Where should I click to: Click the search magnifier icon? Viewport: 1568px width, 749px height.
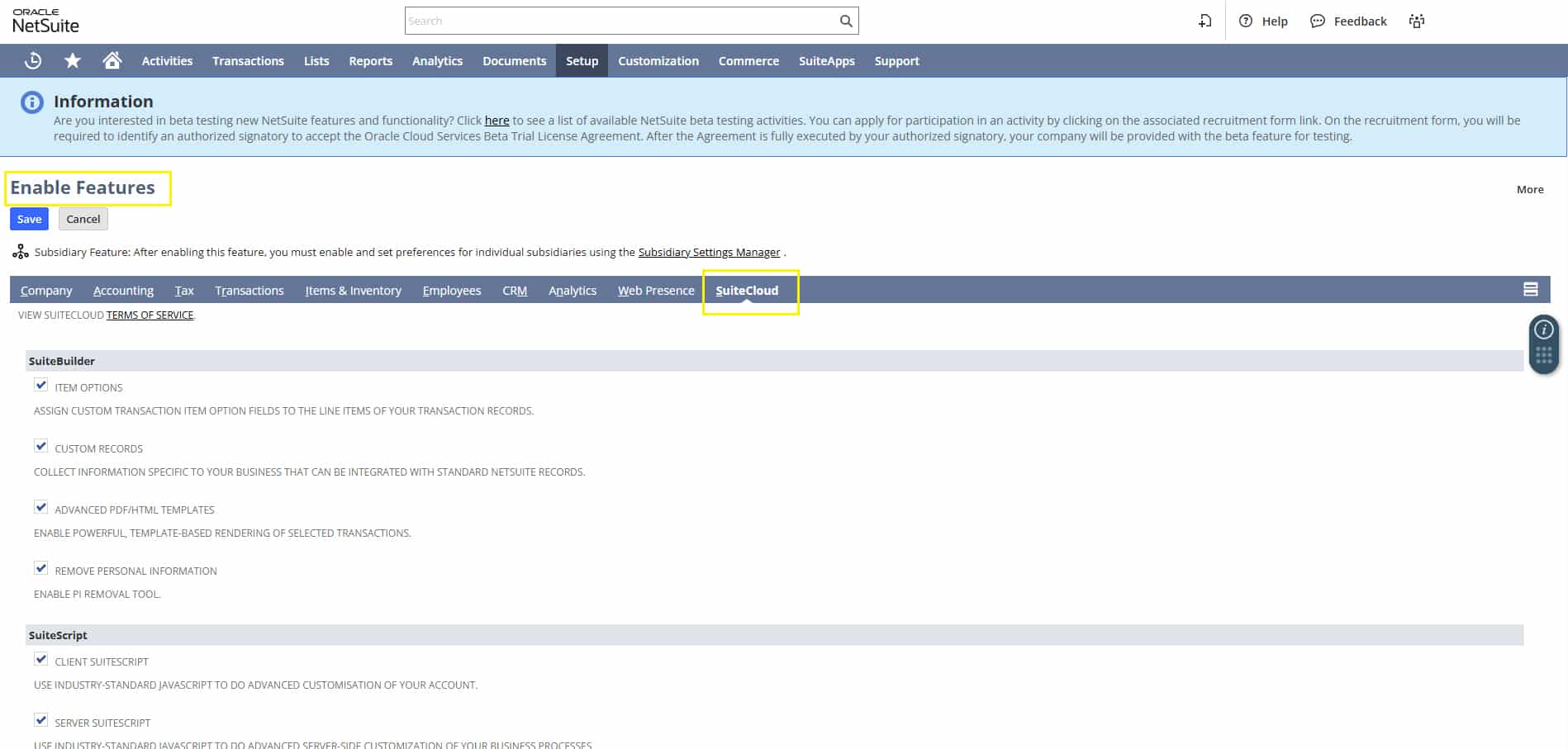tap(846, 21)
